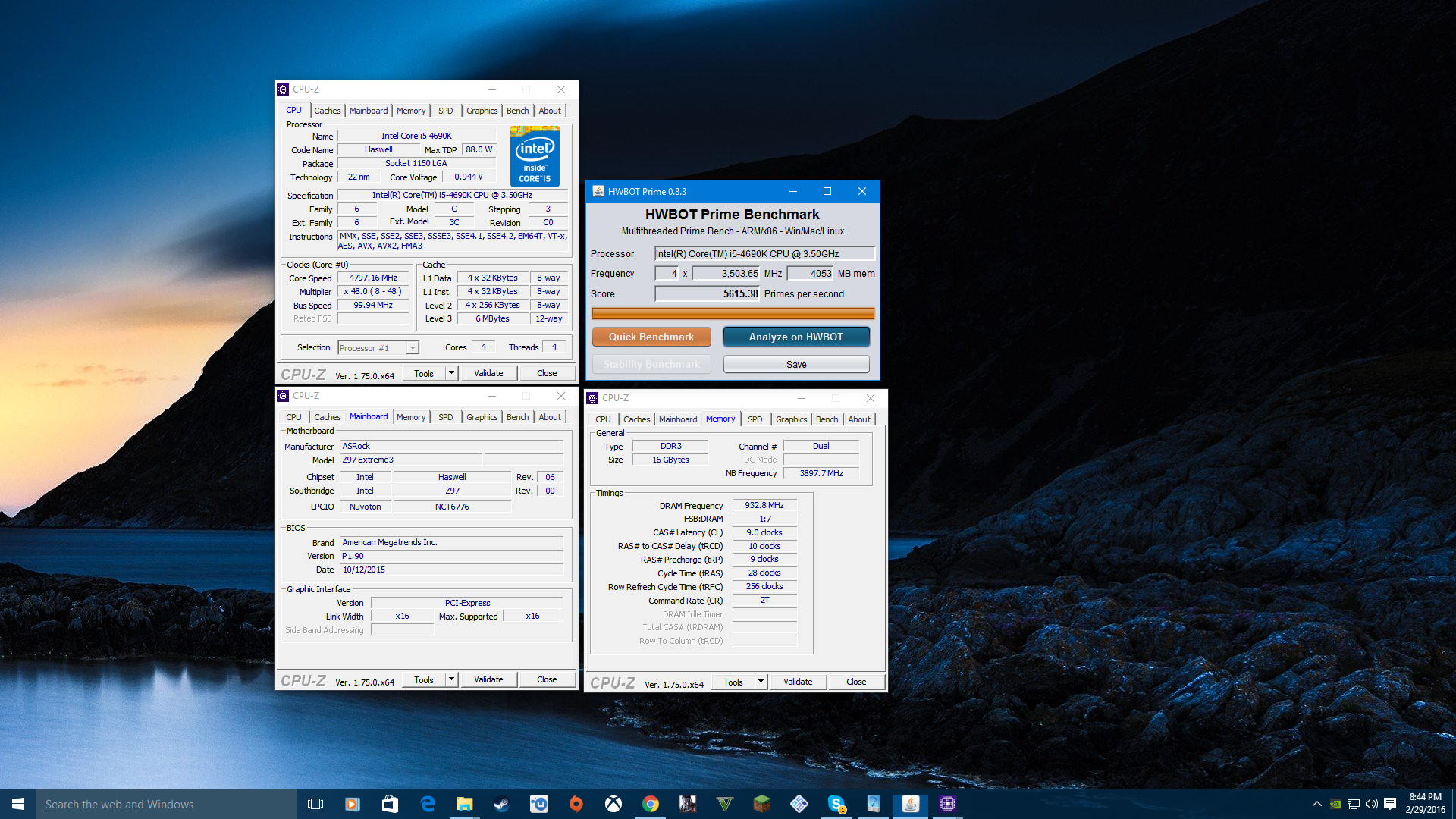Open volume control in system tray
Screen dimensions: 1456x819
pos(1372,804)
